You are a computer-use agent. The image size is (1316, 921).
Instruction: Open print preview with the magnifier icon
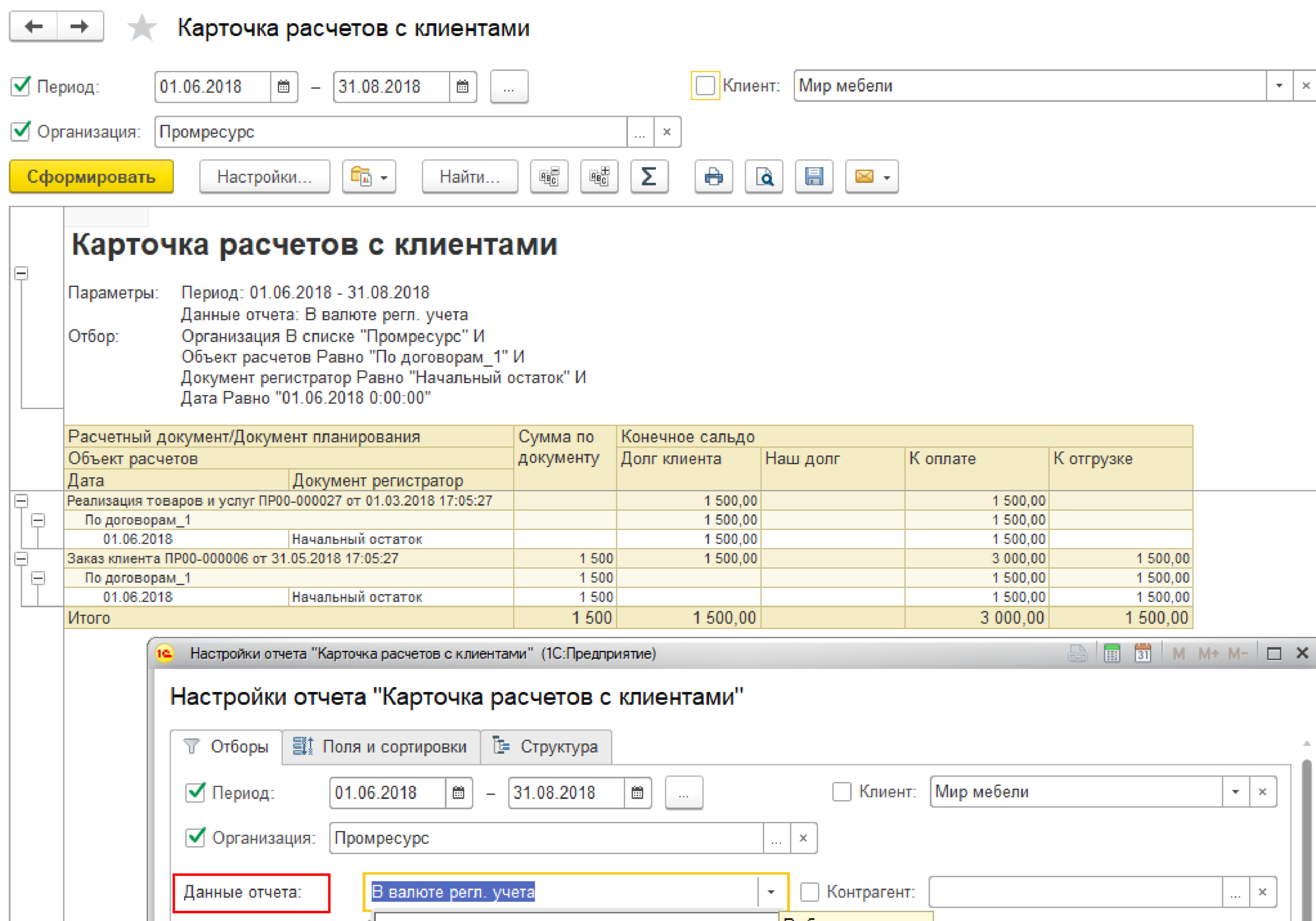pyautogui.click(x=764, y=176)
